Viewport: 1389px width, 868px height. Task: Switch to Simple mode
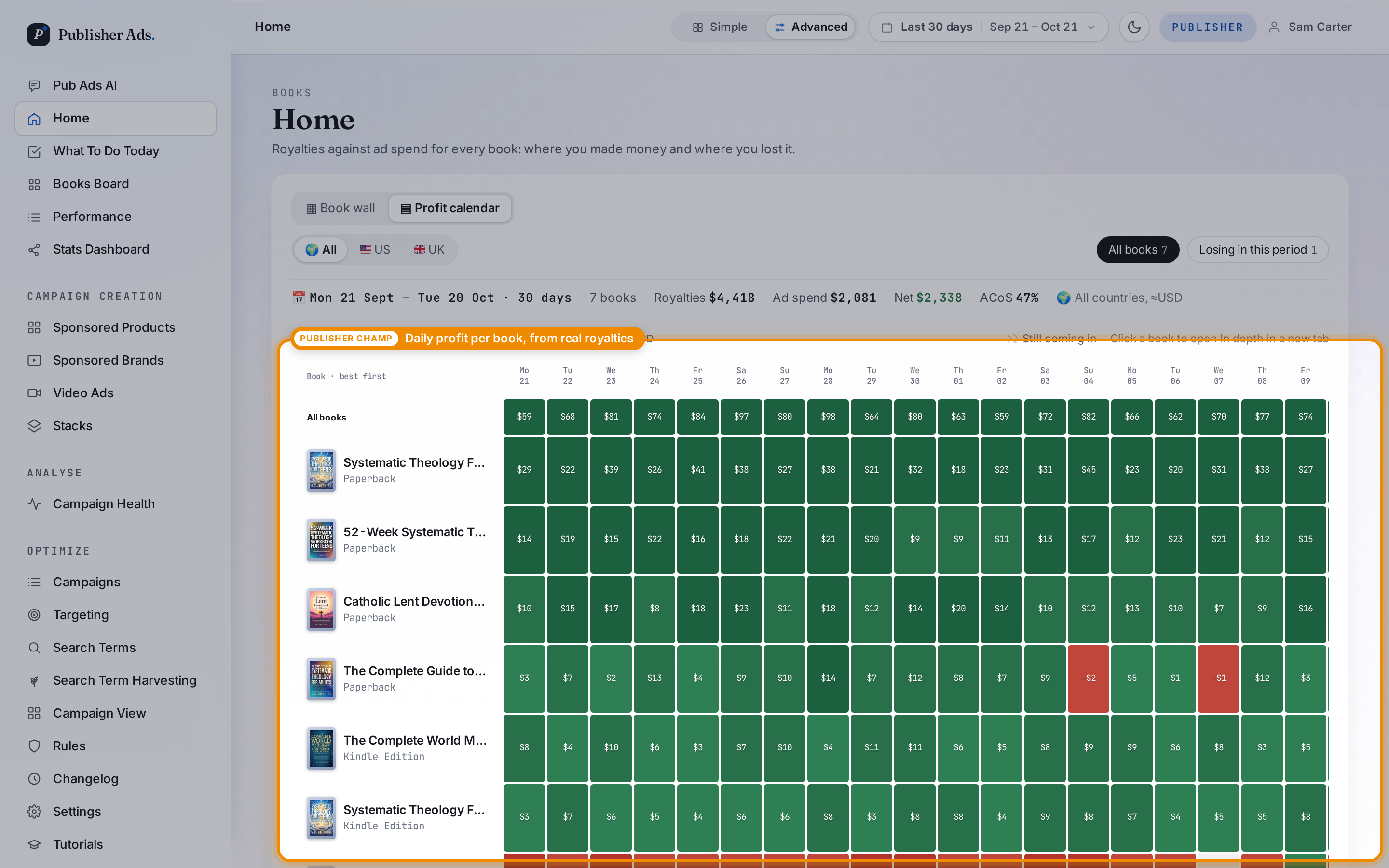720,27
